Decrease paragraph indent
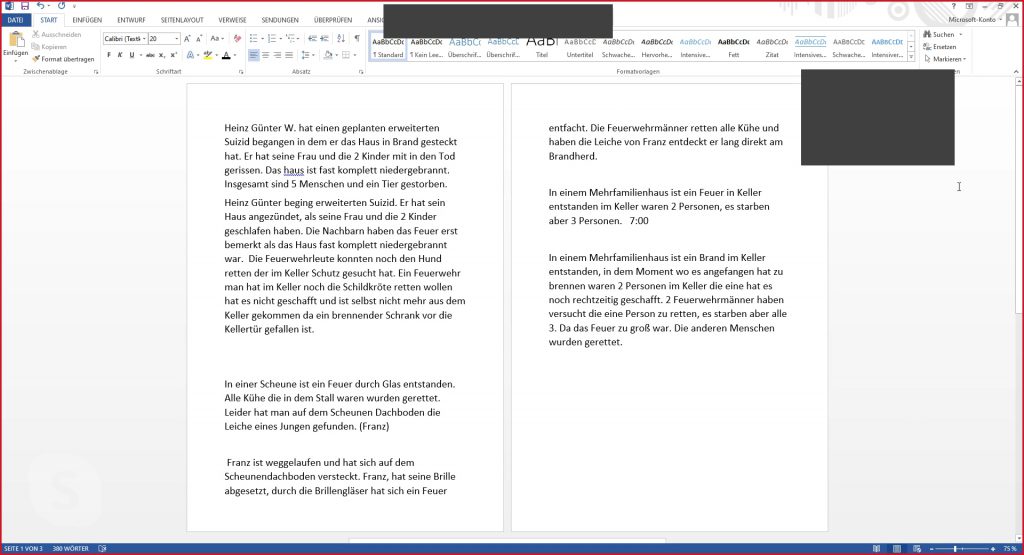The height and width of the screenshot is (555, 1024). pos(312,39)
